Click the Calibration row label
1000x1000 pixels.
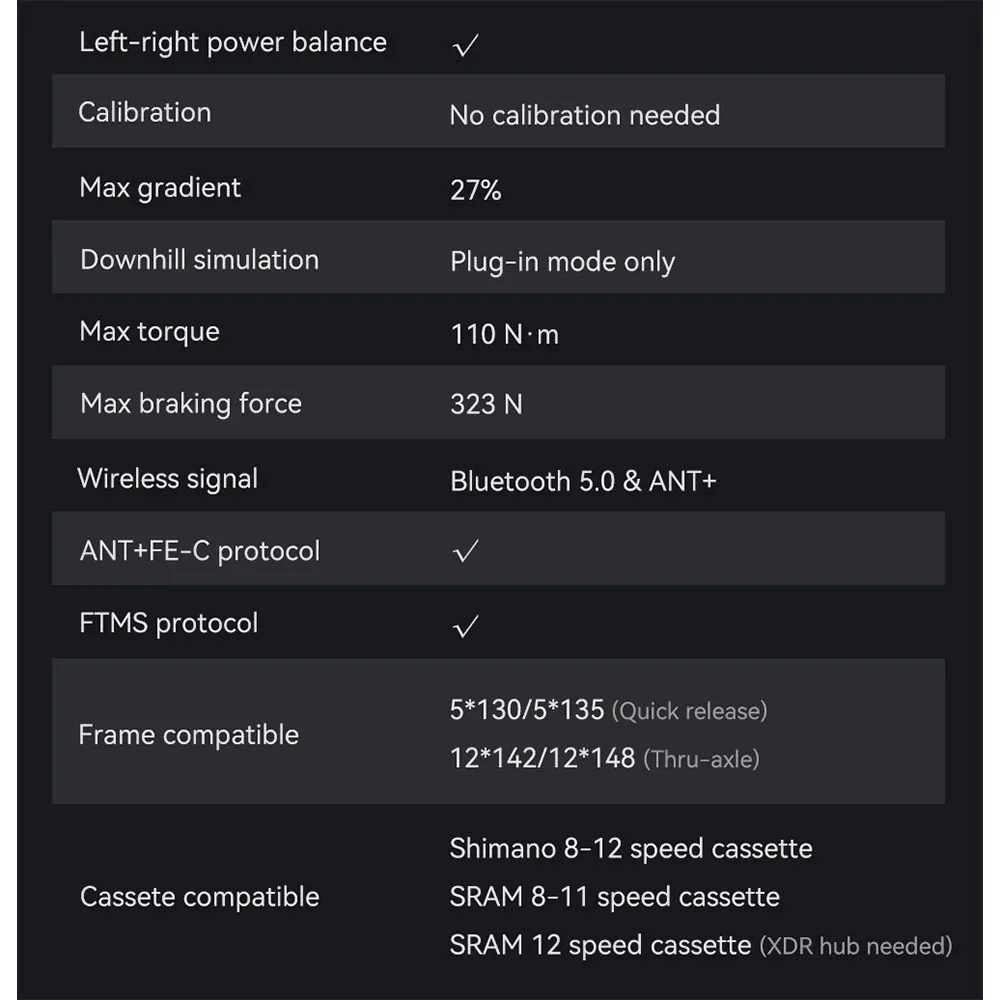145,112
